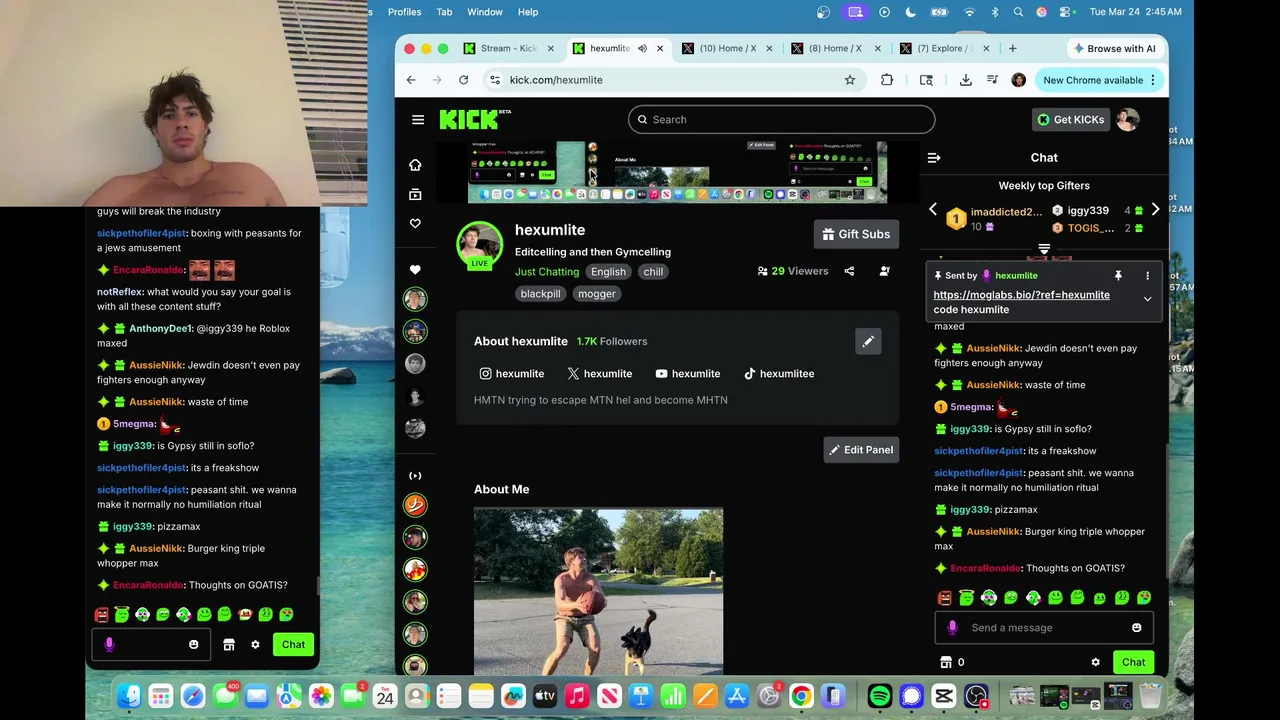
Task: Open the moglabs.bio pinned link
Action: point(1021,295)
